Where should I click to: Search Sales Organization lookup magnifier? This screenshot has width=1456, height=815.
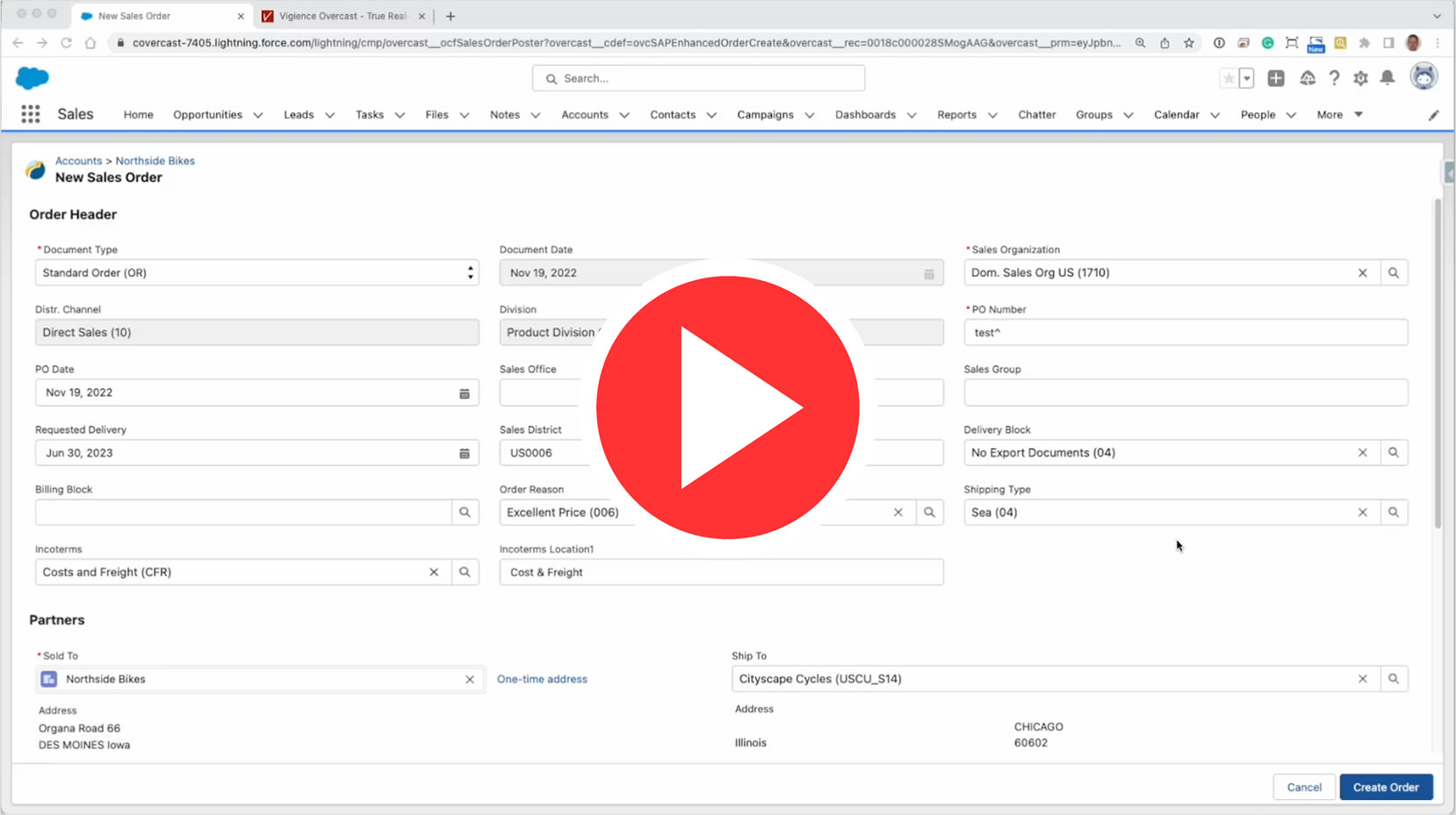click(1394, 273)
